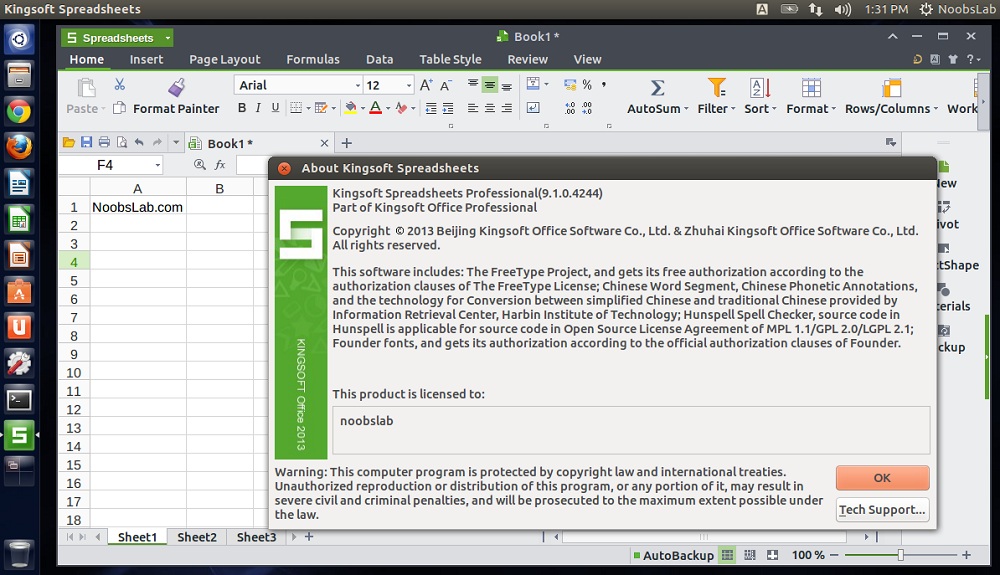Expand the Name Box dropdown for F4
The image size is (1000, 575).
coord(158,166)
